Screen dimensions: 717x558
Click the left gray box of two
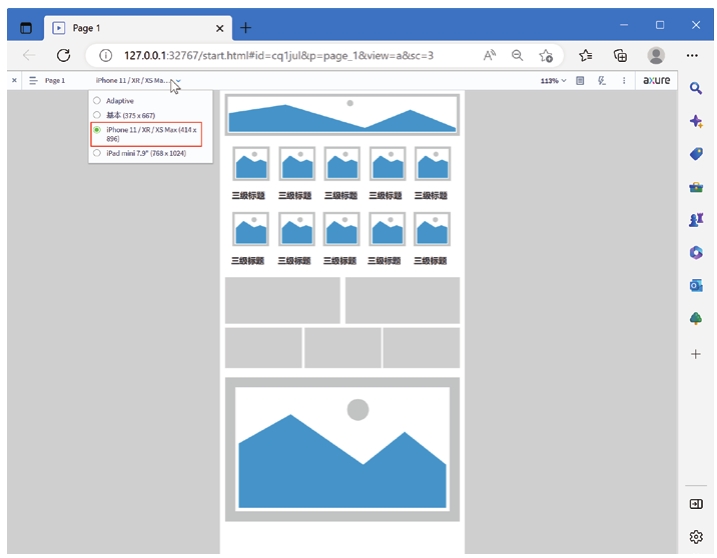(282, 300)
